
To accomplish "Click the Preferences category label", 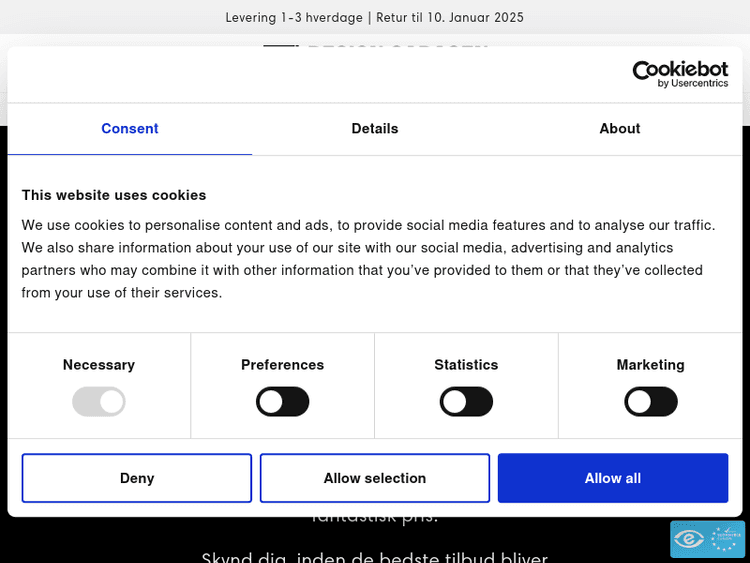I will (283, 365).
